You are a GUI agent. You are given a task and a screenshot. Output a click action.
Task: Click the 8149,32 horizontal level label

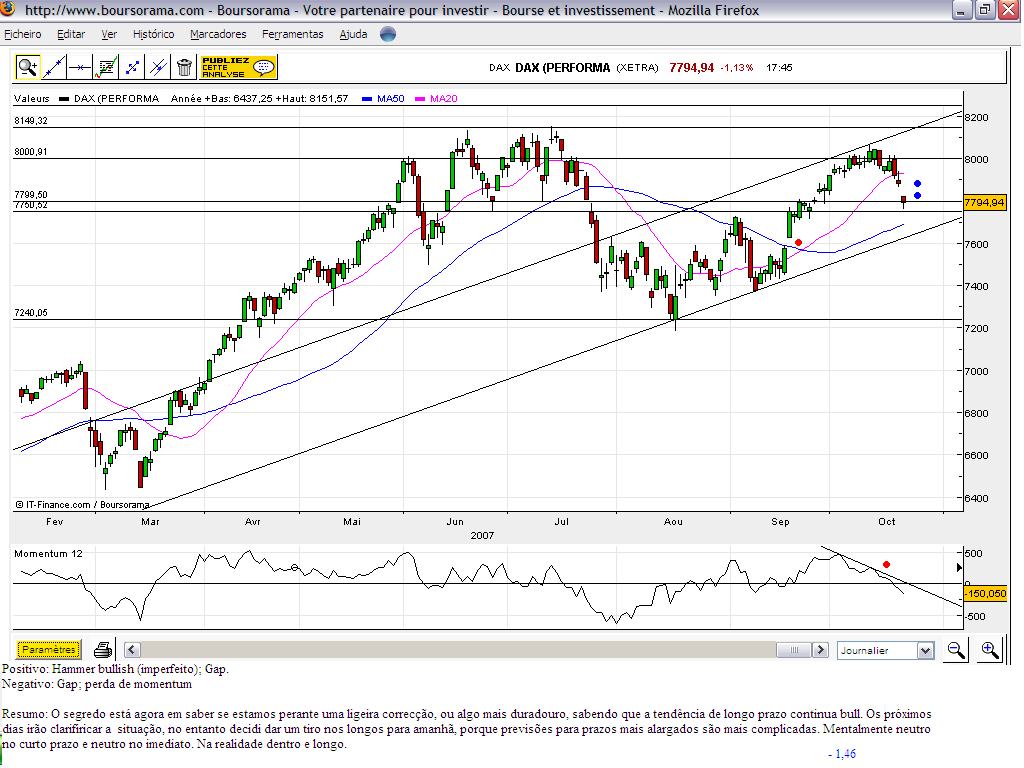tap(31, 121)
